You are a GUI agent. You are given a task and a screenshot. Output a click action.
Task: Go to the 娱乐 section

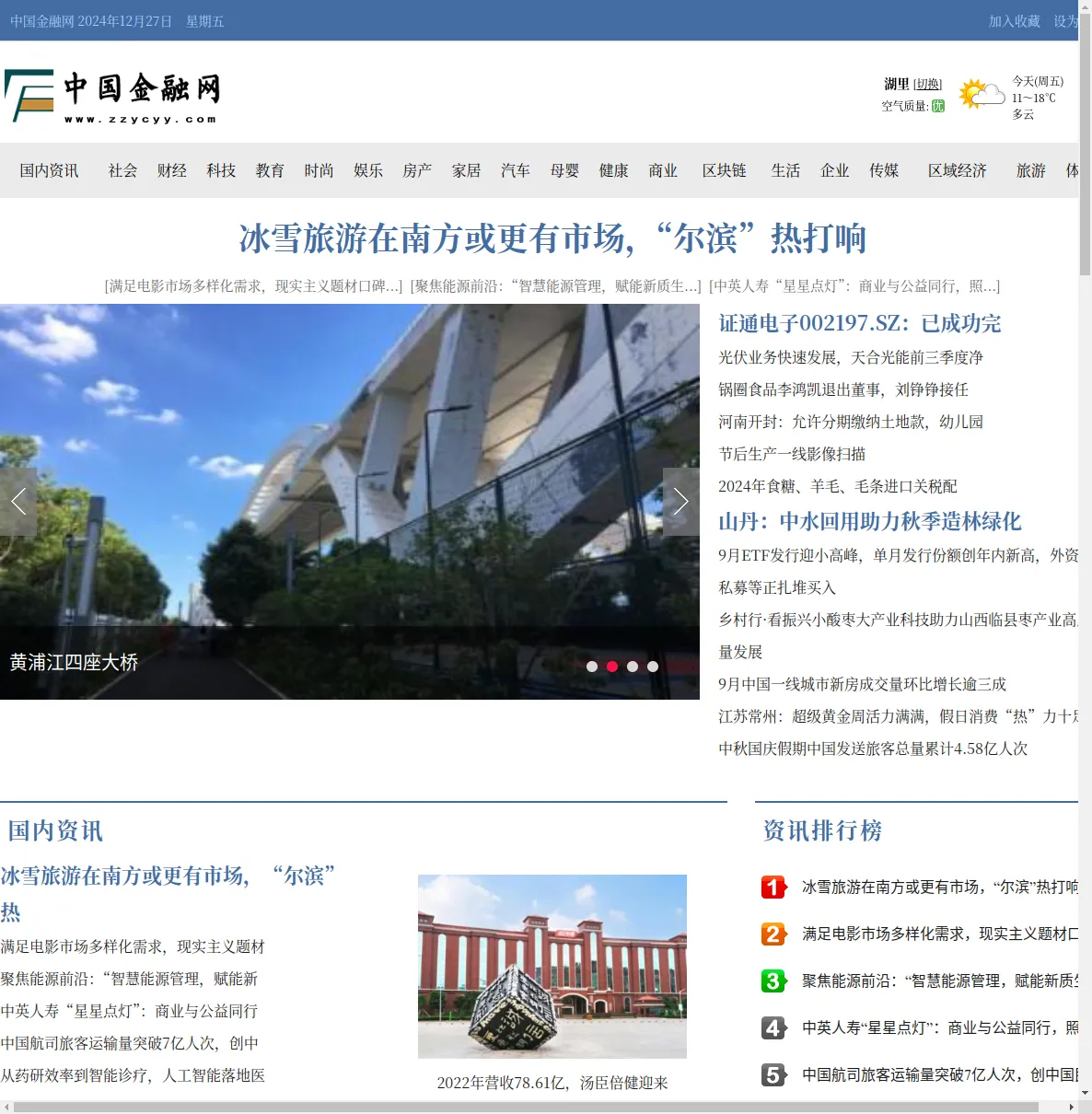[368, 170]
